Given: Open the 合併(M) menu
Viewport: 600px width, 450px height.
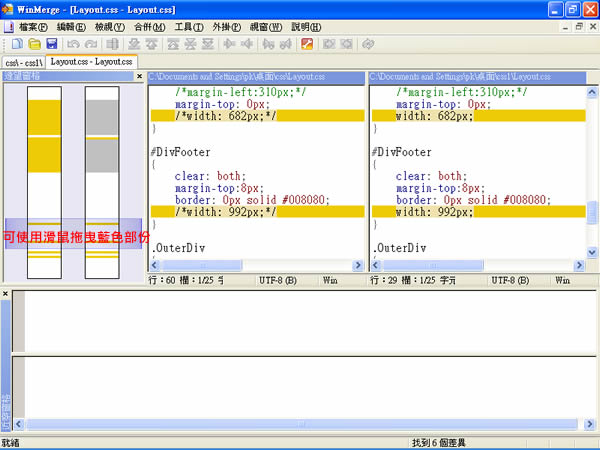Looking at the screenshot, I should coord(149,27).
